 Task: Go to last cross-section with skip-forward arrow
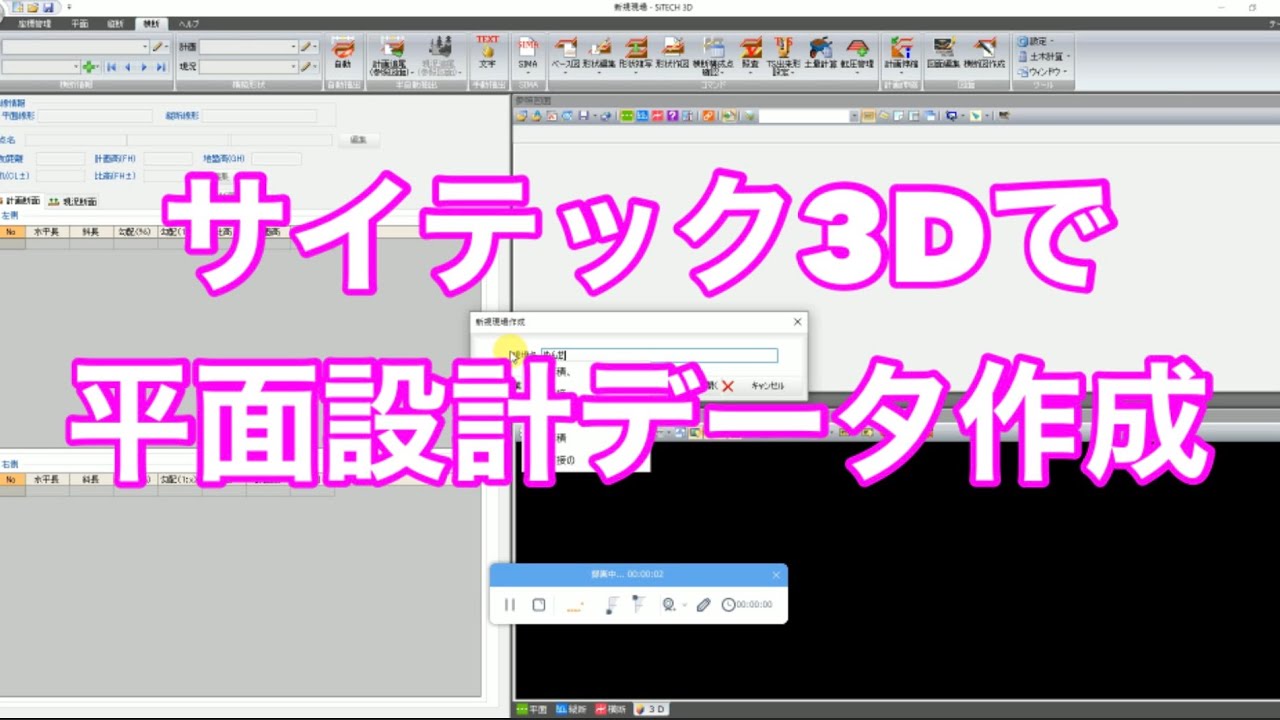coord(162,67)
